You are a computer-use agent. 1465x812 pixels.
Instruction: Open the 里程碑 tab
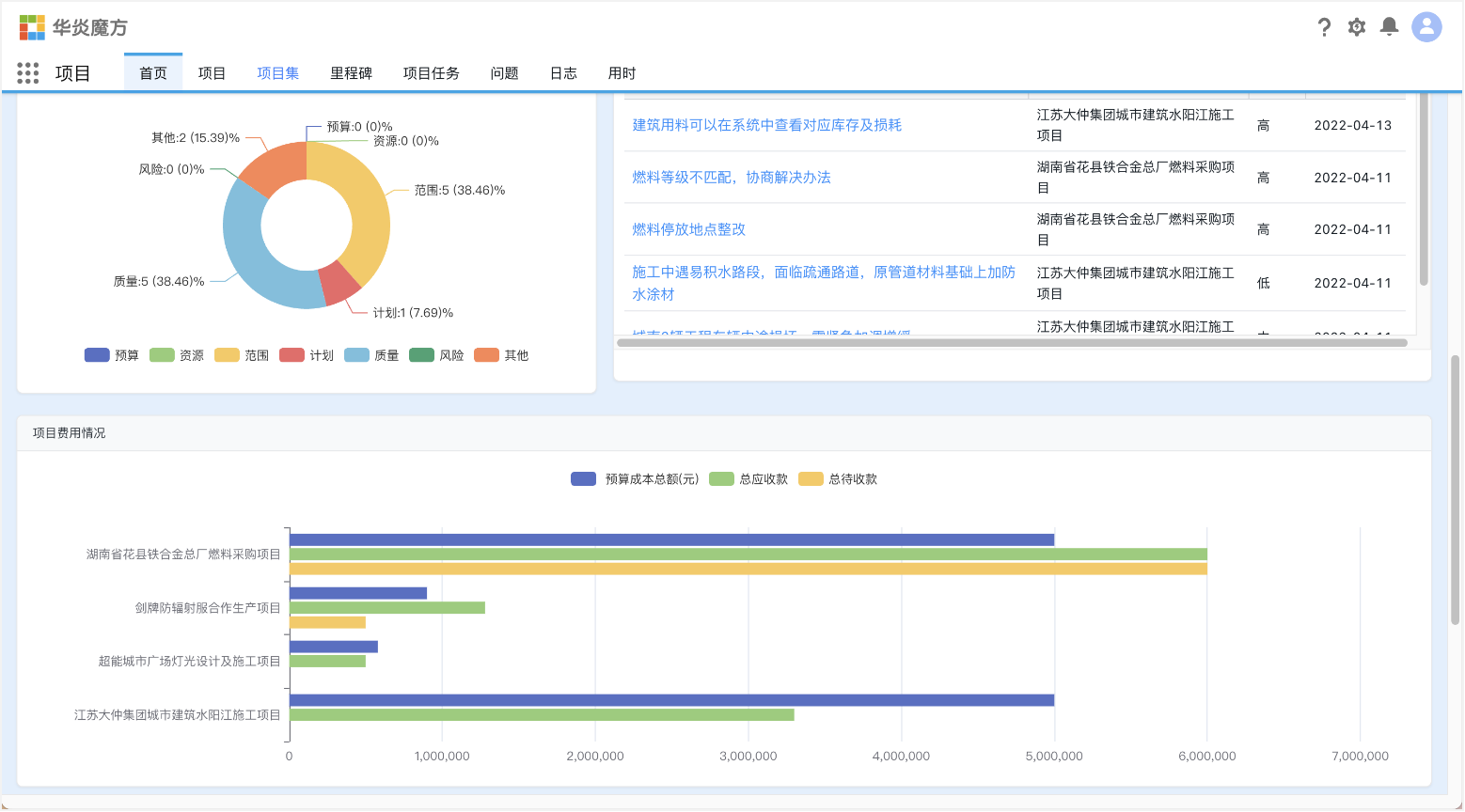tap(351, 73)
